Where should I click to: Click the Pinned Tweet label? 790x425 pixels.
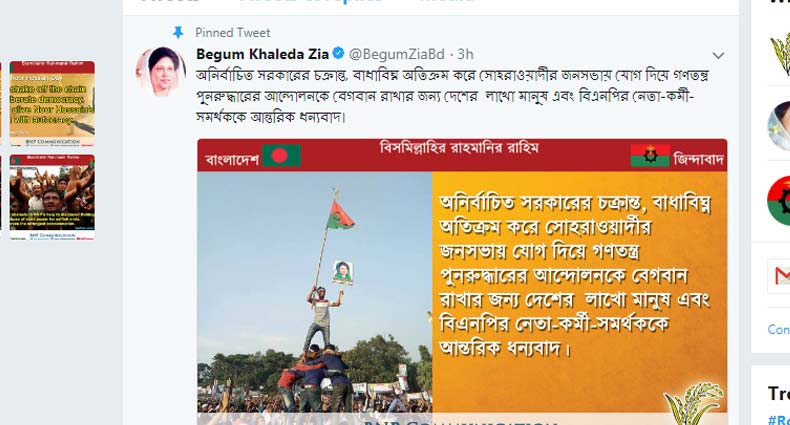(233, 33)
